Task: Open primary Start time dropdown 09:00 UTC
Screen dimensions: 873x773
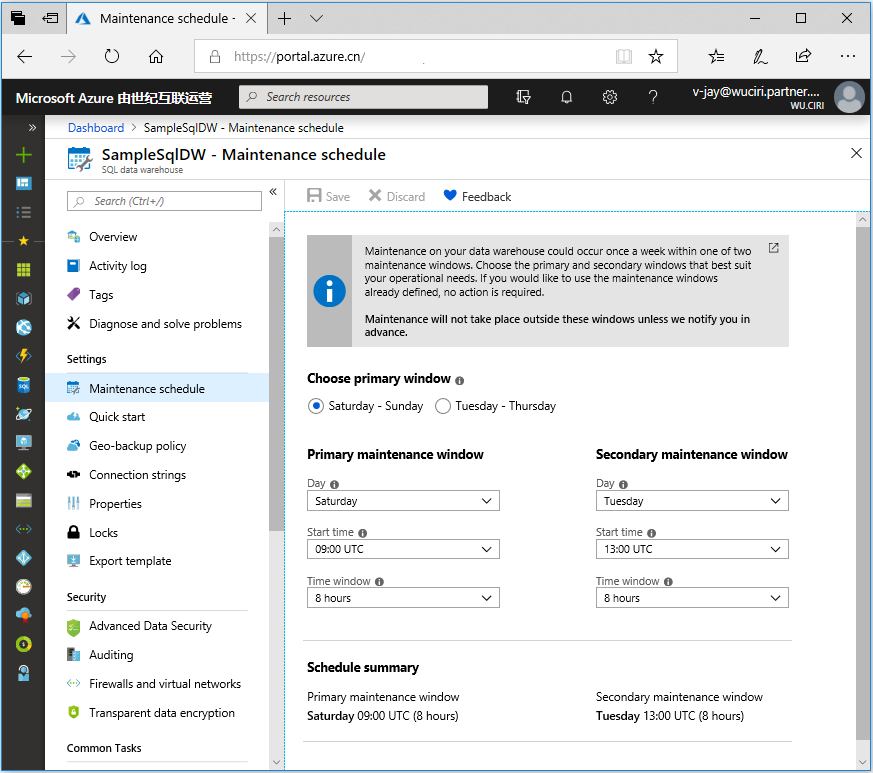Action: click(x=403, y=549)
